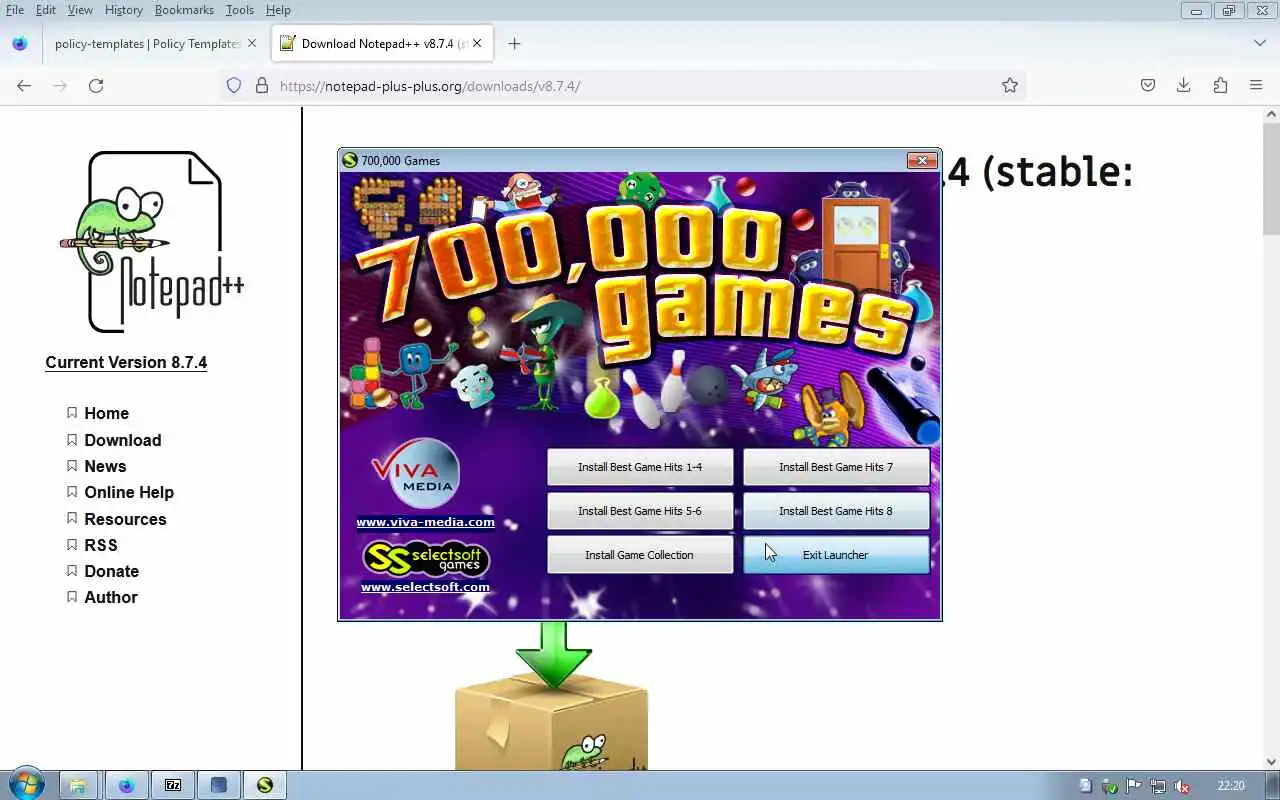Open the History menu
The height and width of the screenshot is (800, 1280).
124,10
